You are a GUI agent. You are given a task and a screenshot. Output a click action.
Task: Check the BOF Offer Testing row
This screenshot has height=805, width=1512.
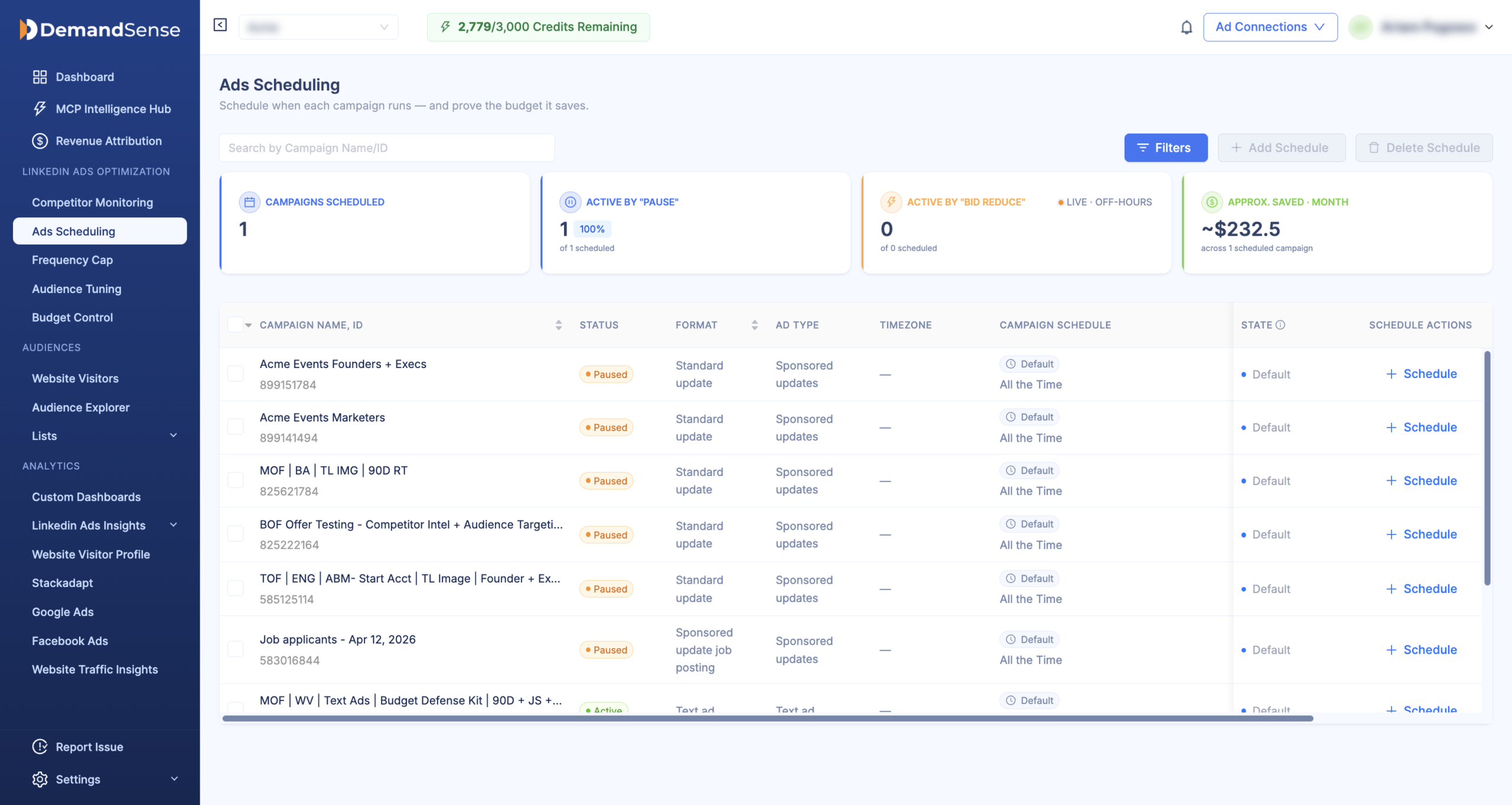235,533
